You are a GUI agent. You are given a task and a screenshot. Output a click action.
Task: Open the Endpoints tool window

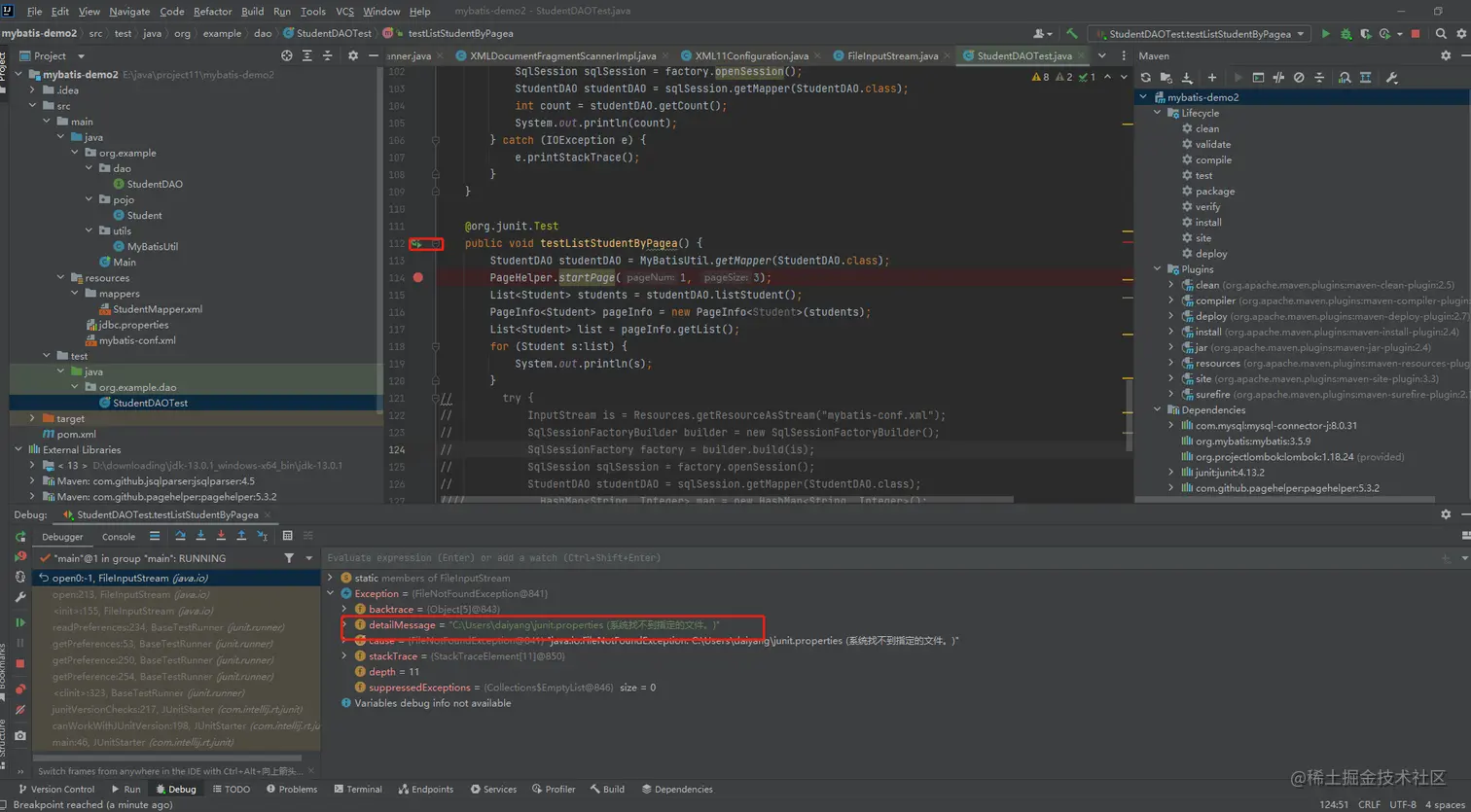point(425,789)
